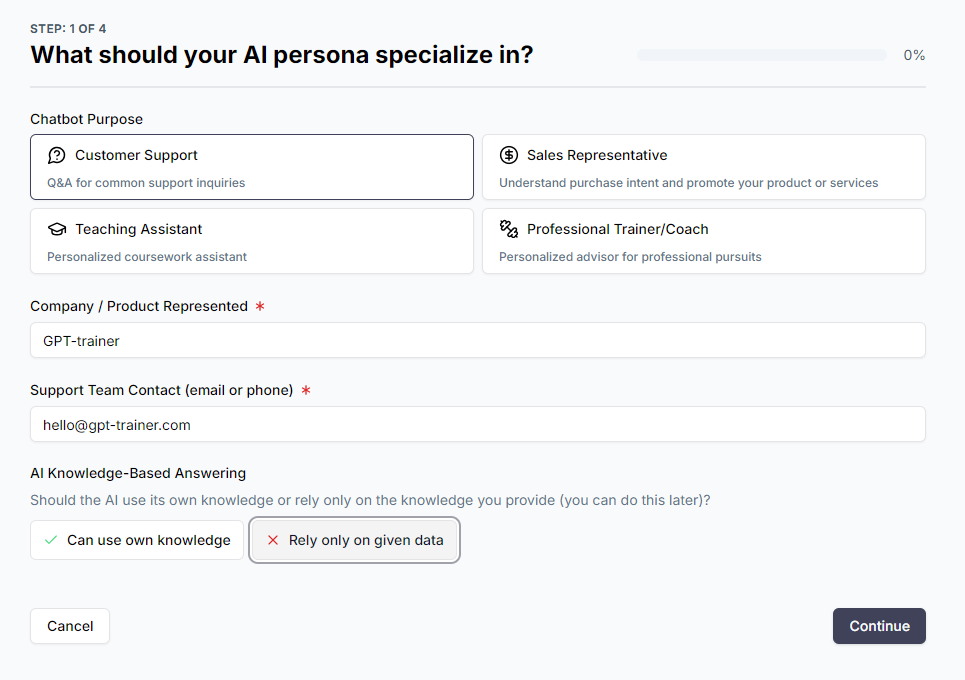Enable 'Can use own knowledge' option
The width and height of the screenshot is (965, 680).
click(x=137, y=540)
